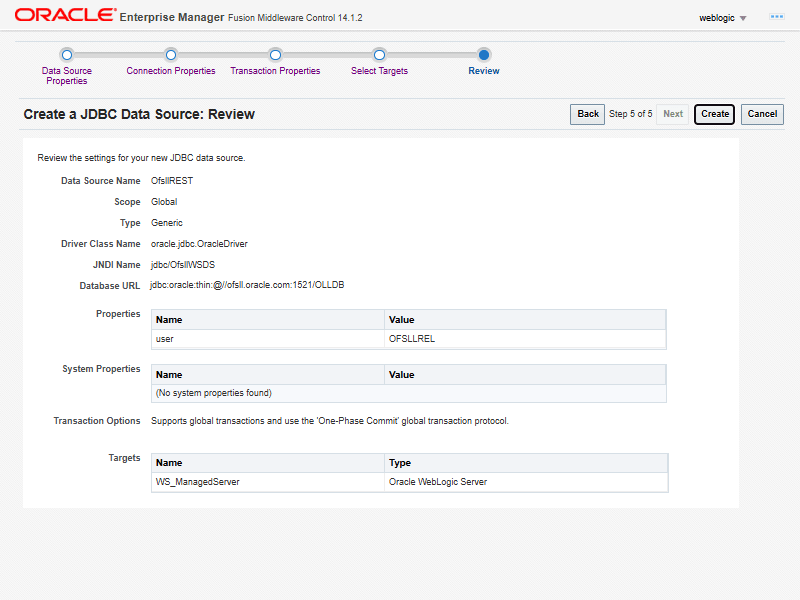The width and height of the screenshot is (800, 600).
Task: Click the active Review step circle
Action: (x=484, y=55)
